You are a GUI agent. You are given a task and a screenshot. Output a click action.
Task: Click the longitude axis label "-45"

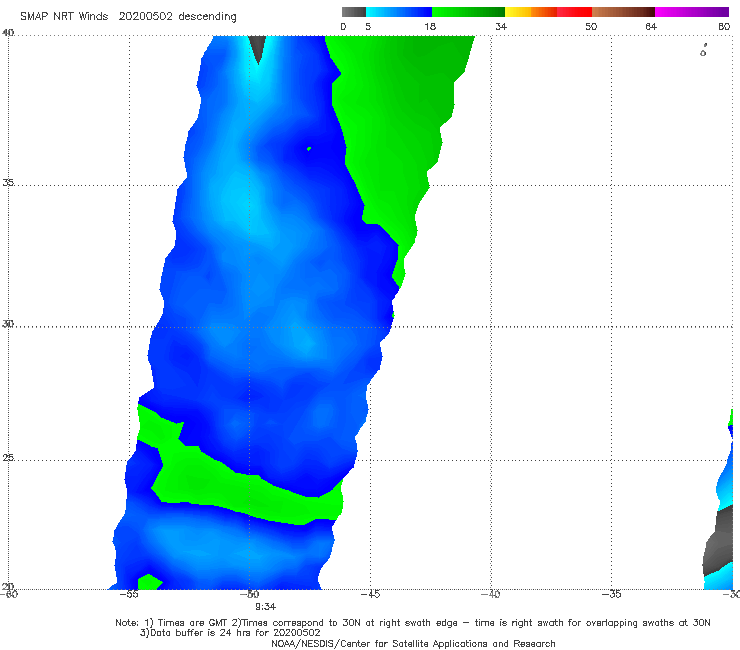[370, 594]
